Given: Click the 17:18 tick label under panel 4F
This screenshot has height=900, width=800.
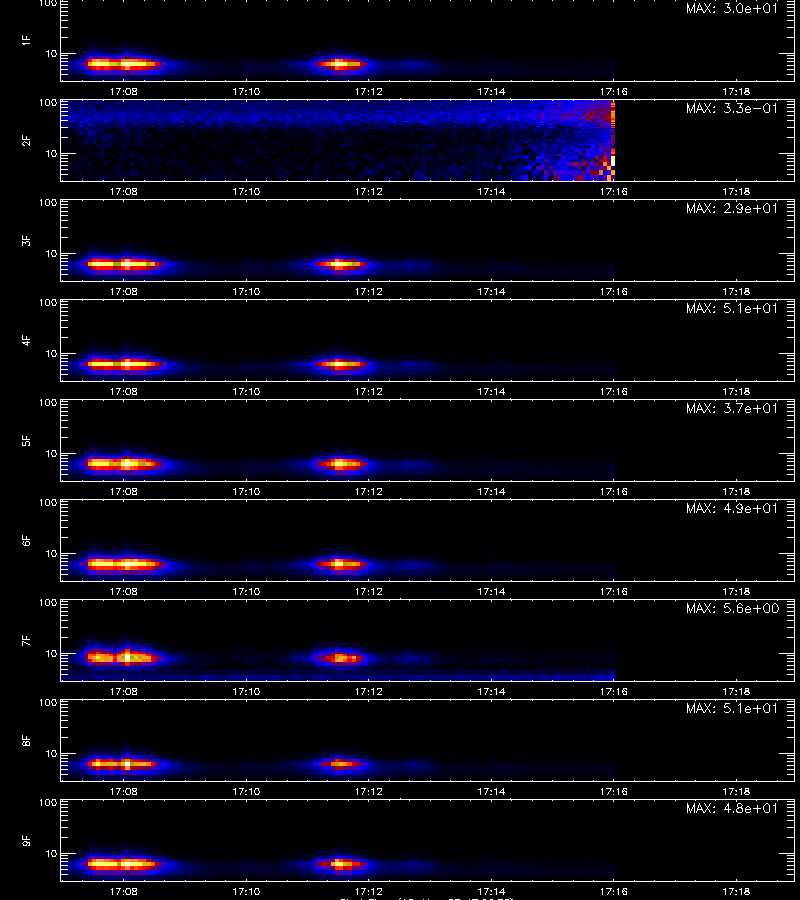Looking at the screenshot, I should (x=736, y=391).
